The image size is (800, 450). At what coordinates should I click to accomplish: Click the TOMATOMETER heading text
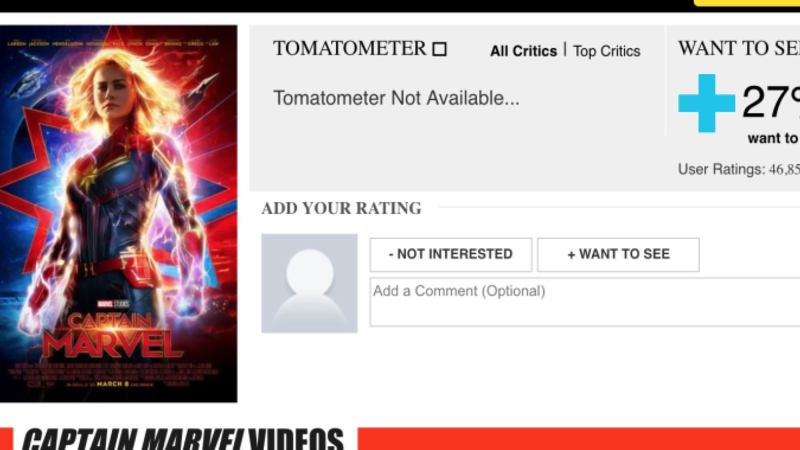349,48
